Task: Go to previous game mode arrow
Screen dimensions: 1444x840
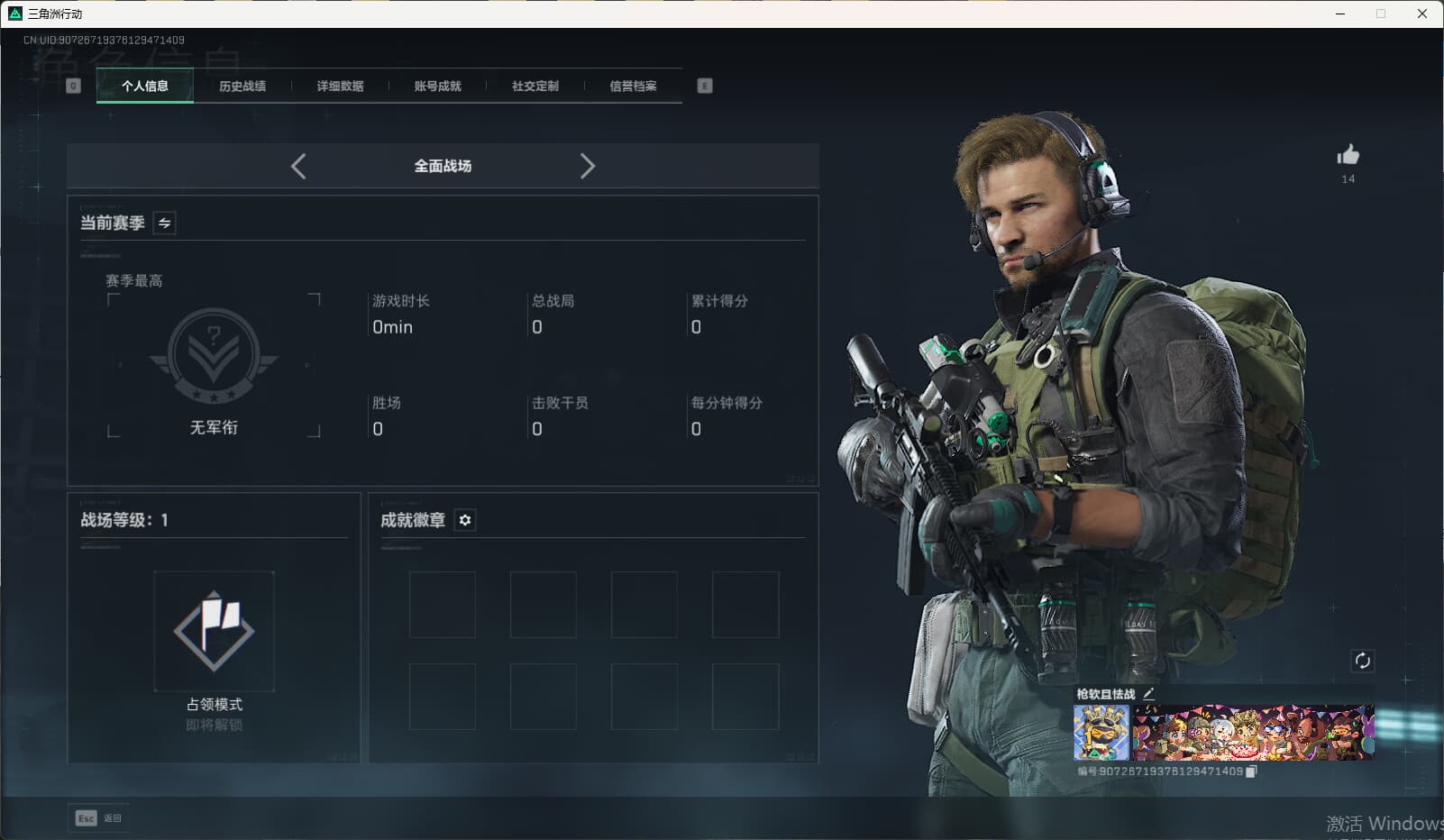Action: pos(298,166)
